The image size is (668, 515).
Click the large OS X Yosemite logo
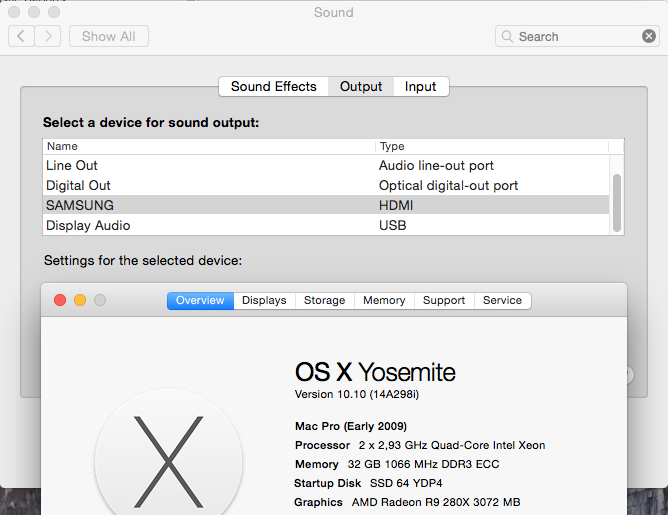tap(168, 458)
